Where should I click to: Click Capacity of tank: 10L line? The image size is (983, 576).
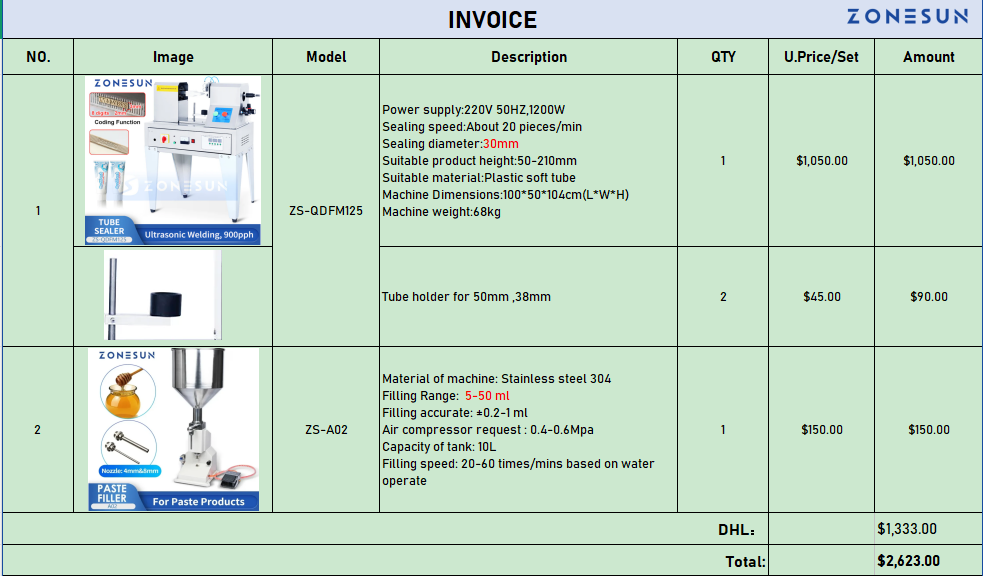click(439, 447)
